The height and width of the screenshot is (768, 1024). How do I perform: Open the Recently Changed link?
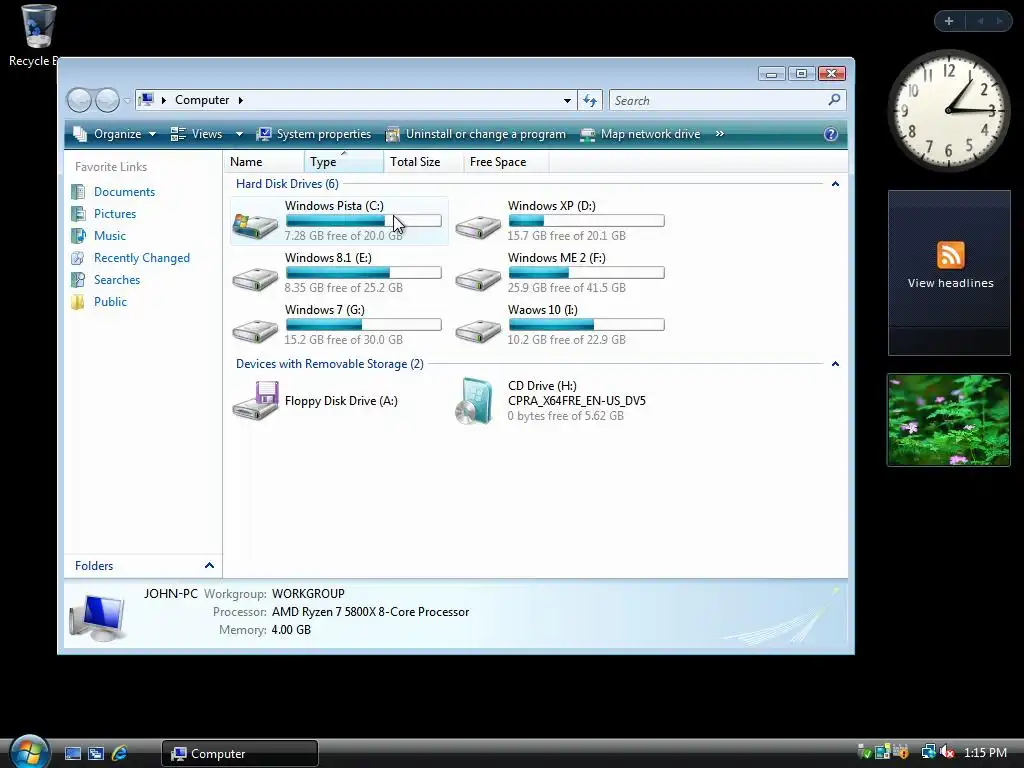coord(142,258)
